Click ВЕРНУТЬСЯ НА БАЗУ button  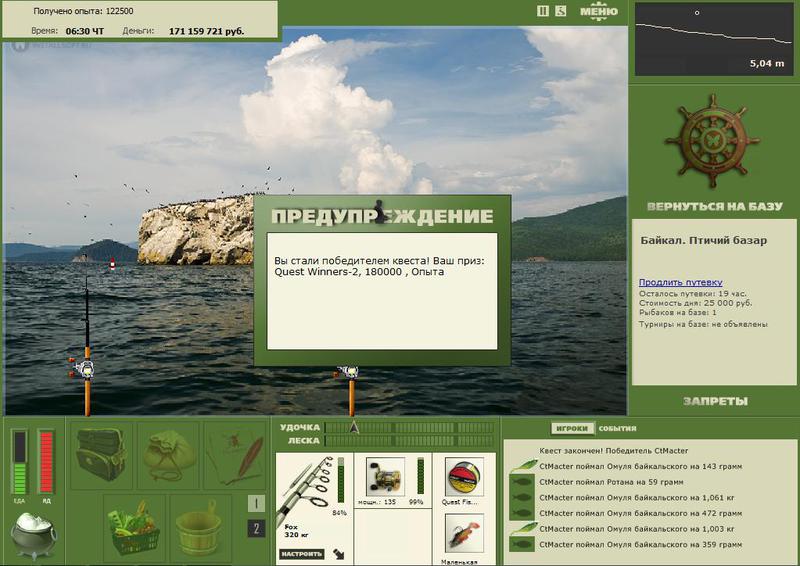[x=714, y=207]
